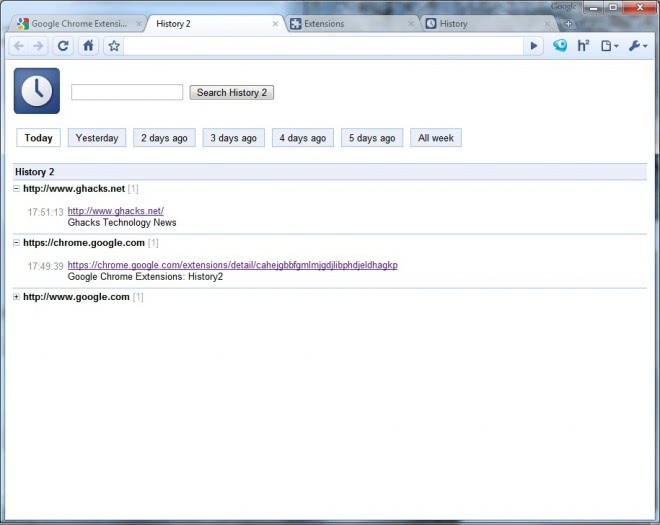
Task: Show Yesterday's history
Action: coord(97,138)
